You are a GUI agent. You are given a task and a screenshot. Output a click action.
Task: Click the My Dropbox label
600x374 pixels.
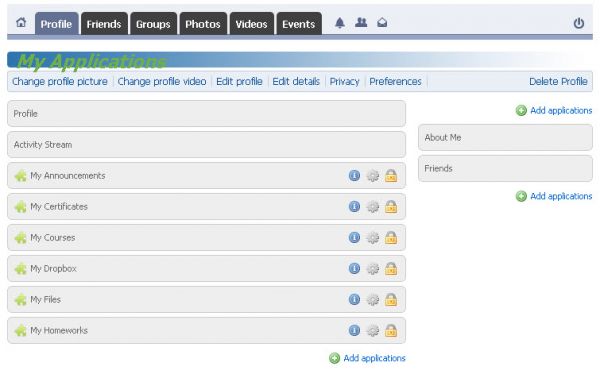[x=54, y=269]
